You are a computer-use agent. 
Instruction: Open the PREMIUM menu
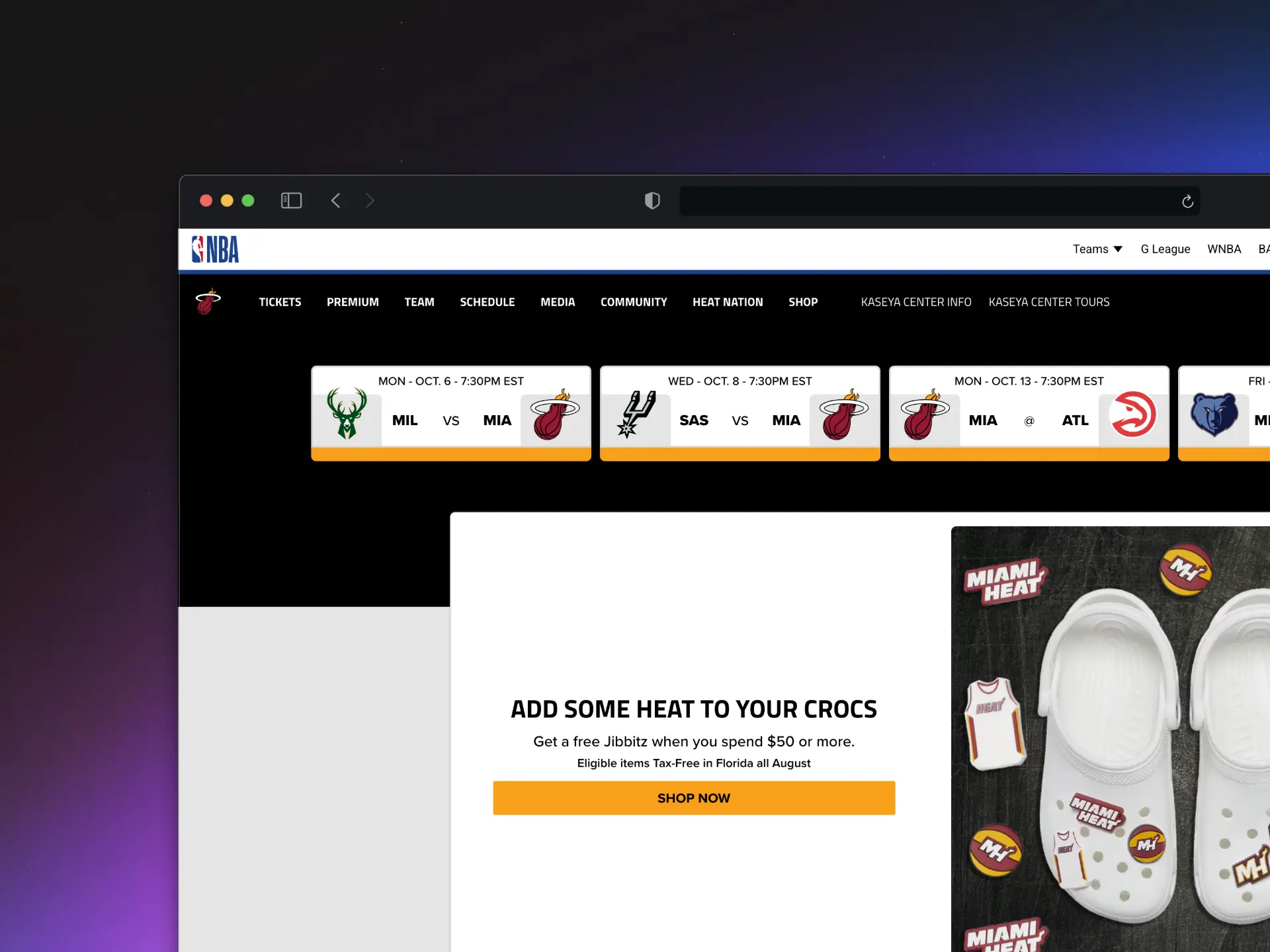tap(353, 302)
